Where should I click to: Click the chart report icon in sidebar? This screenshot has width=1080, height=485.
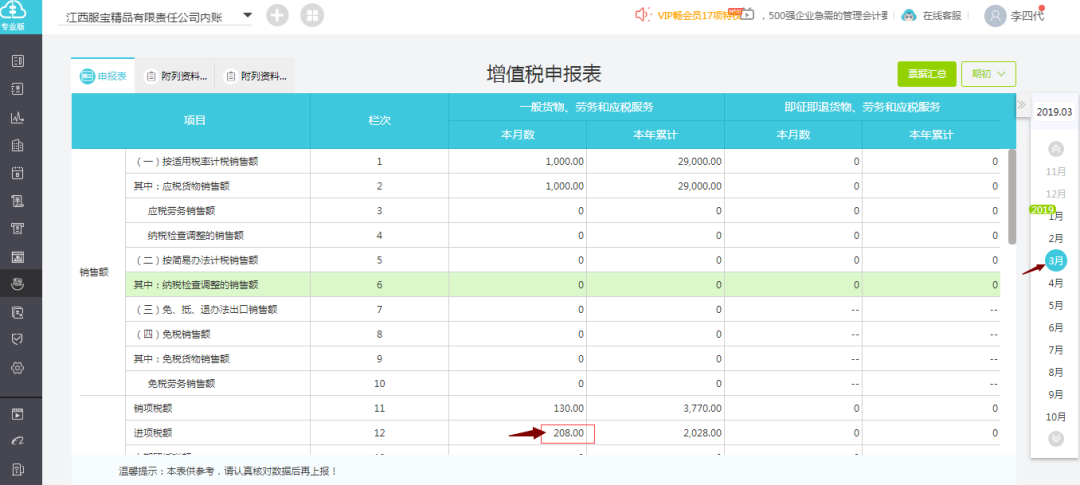coord(18,117)
